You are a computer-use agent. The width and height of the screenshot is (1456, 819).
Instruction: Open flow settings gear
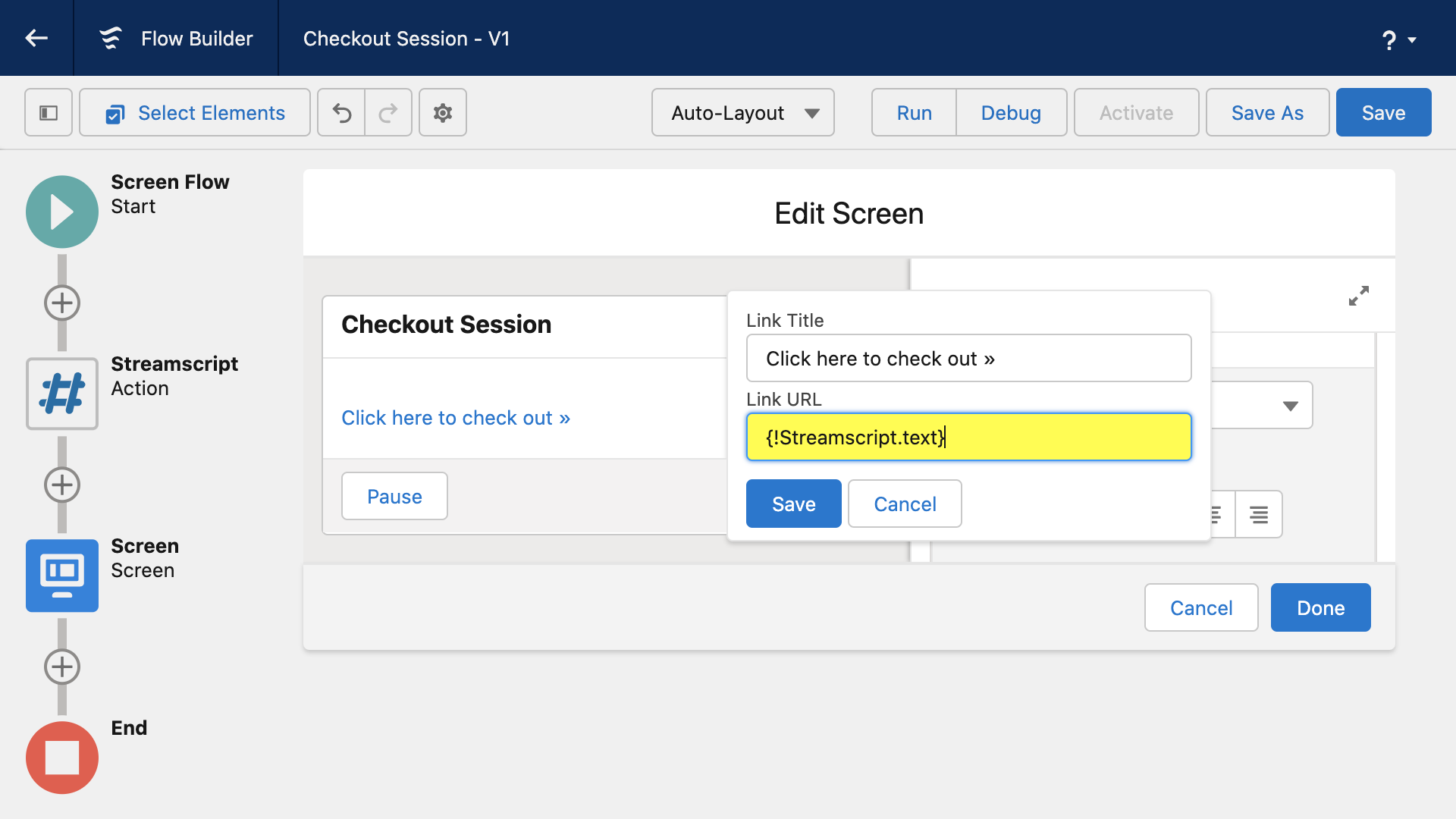tap(443, 112)
